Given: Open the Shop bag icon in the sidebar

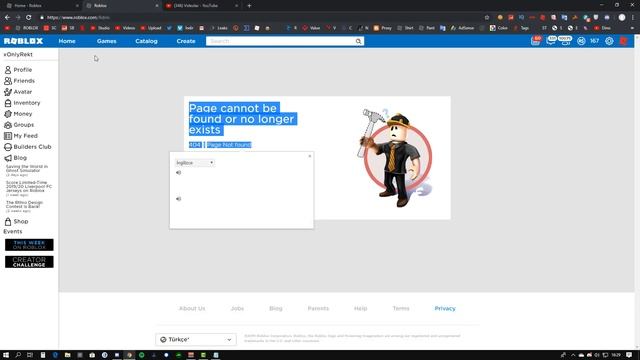Looking at the screenshot, I should point(8,222).
